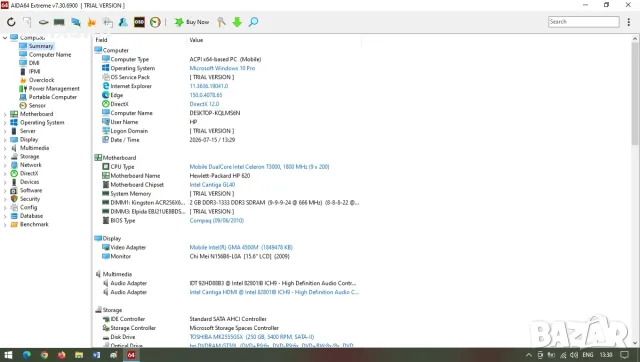This screenshot has width=640, height=362.
Task: Launch the Disk Benchmark toolbar icon
Action: [x=43, y=22]
